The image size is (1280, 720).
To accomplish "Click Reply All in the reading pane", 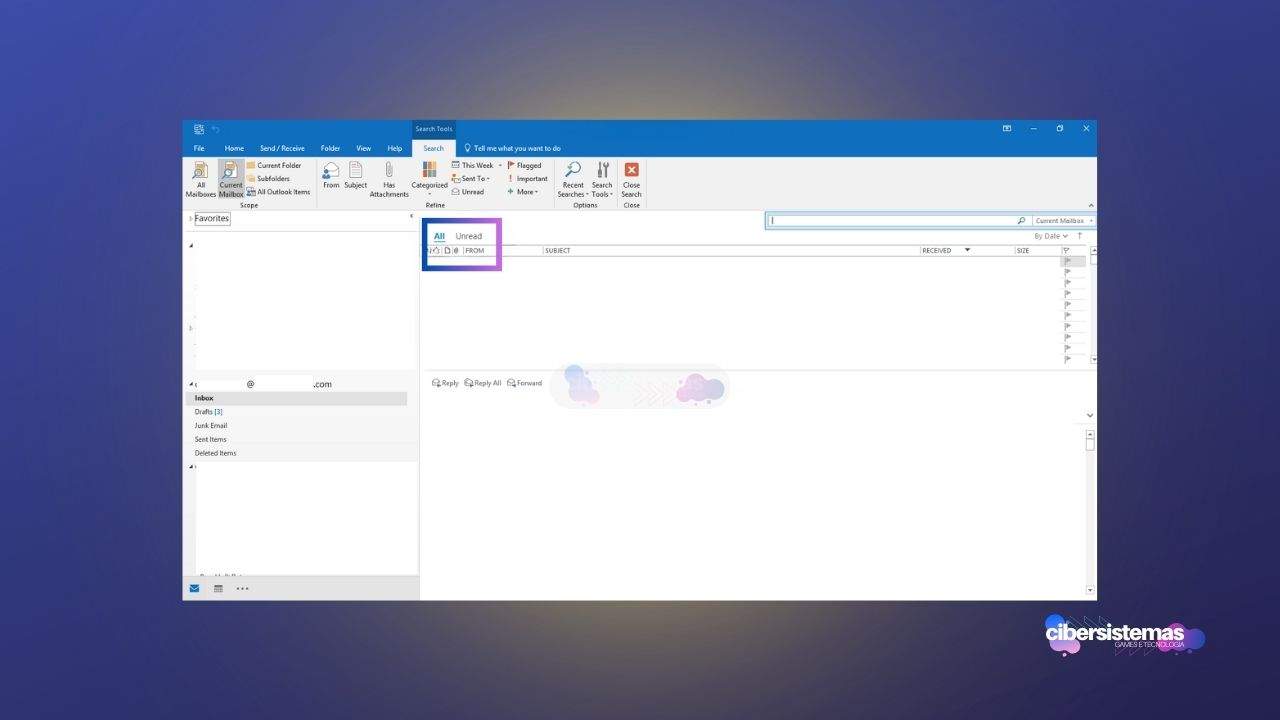I will 483,383.
